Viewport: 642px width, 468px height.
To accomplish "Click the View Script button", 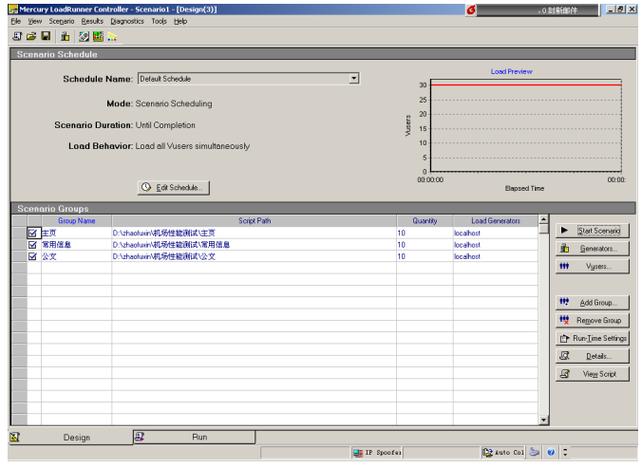I will click(592, 374).
